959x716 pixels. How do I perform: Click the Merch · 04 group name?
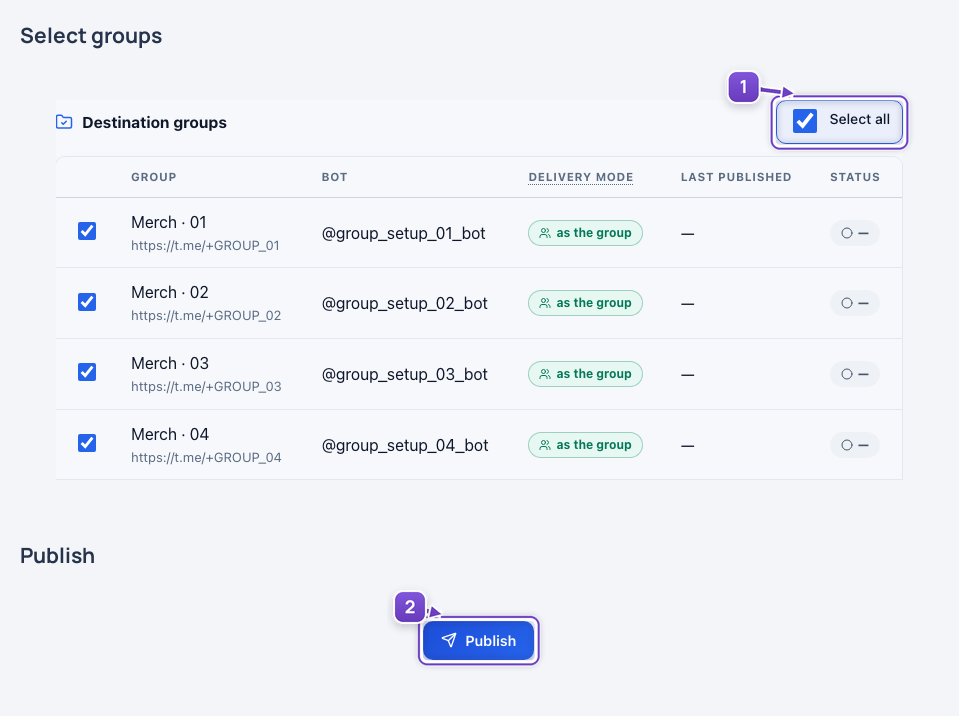(x=170, y=434)
